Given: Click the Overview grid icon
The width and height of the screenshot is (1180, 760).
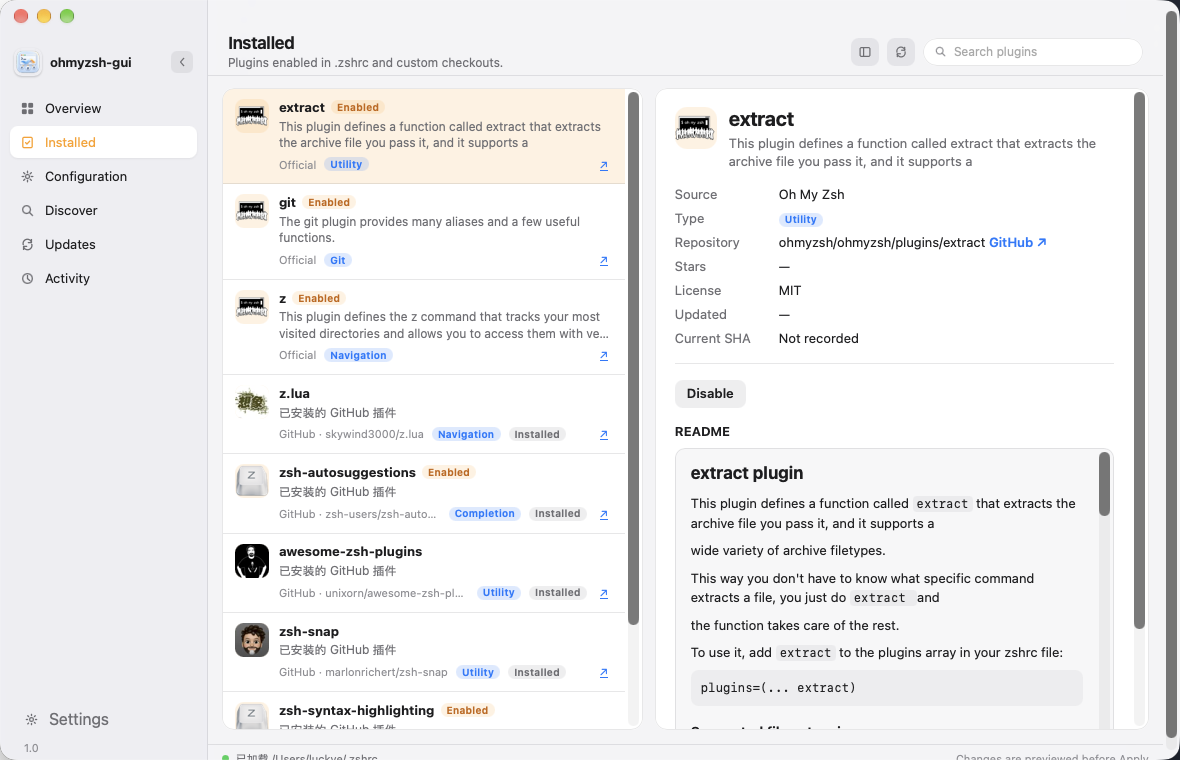Looking at the screenshot, I should [x=28, y=108].
